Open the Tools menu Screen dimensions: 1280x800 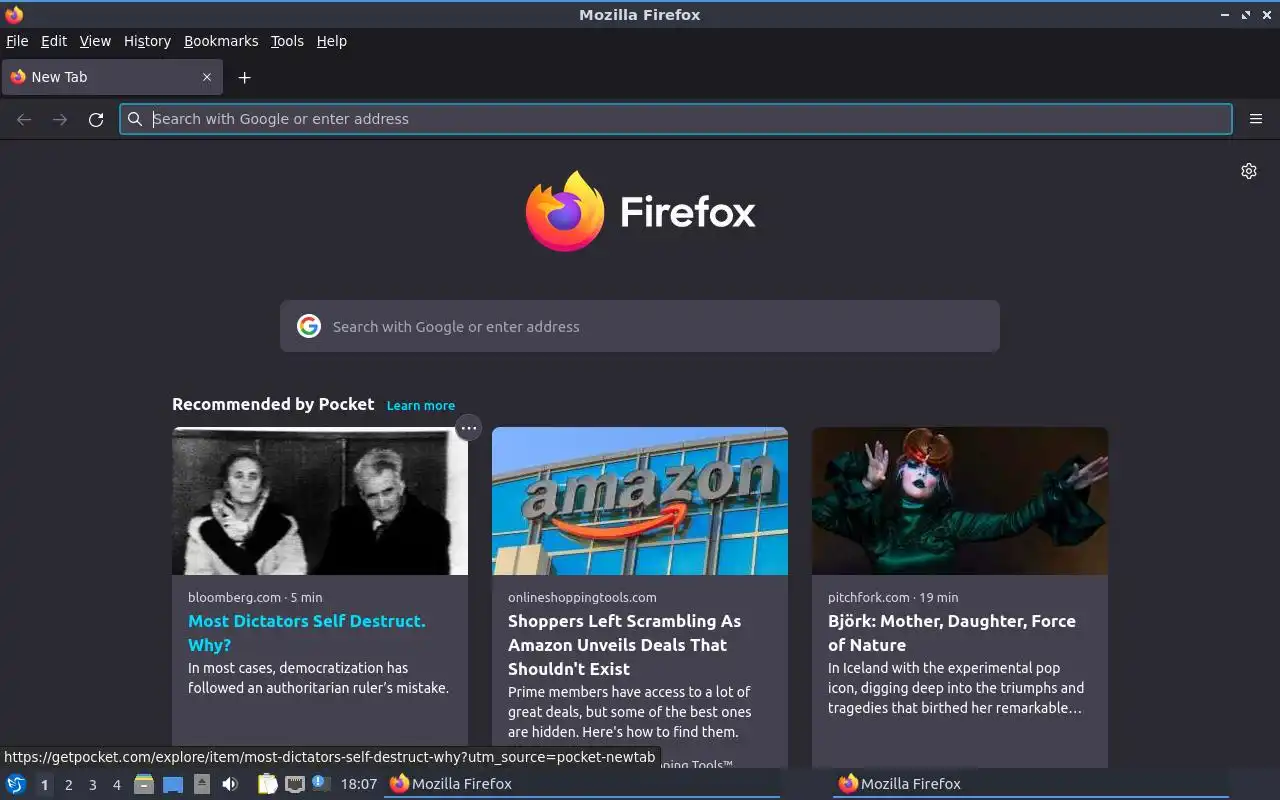287,41
